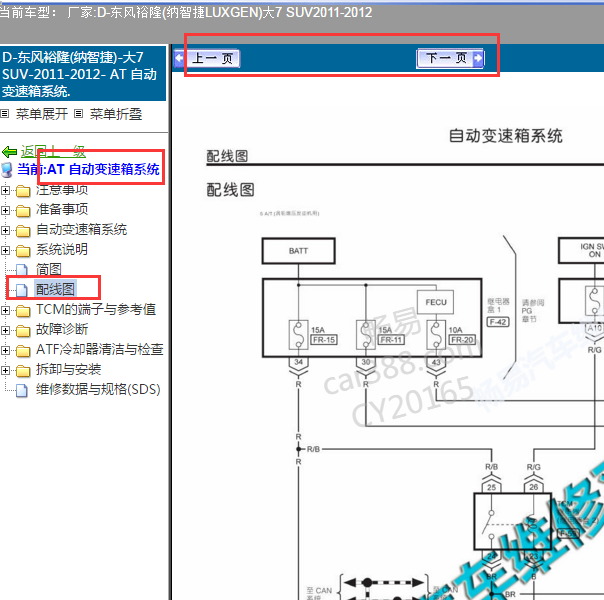The image size is (604, 600).
Task: Click 菜单展开 to expand all menus
Action: click(x=42, y=114)
